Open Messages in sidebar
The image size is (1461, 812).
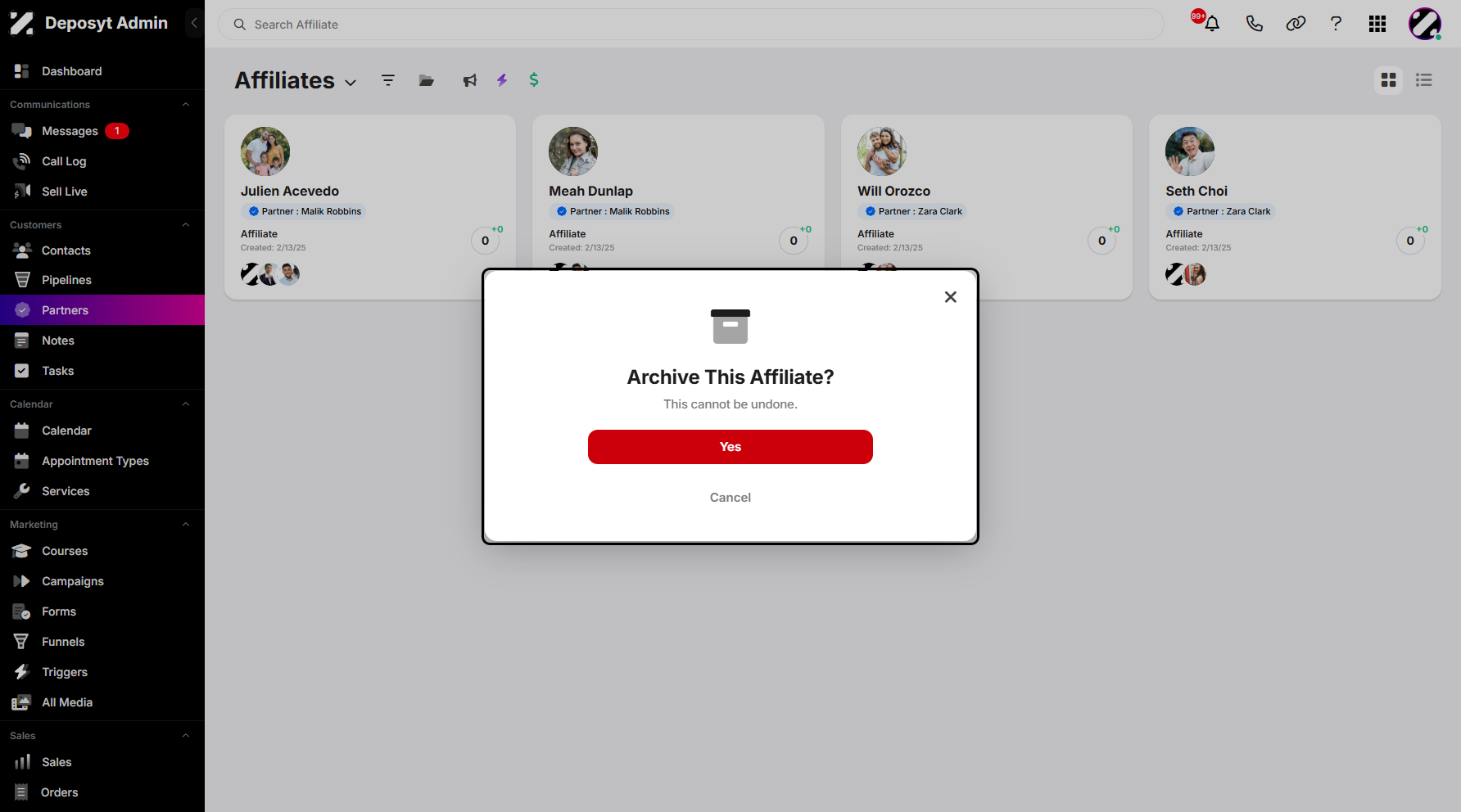(x=102, y=131)
